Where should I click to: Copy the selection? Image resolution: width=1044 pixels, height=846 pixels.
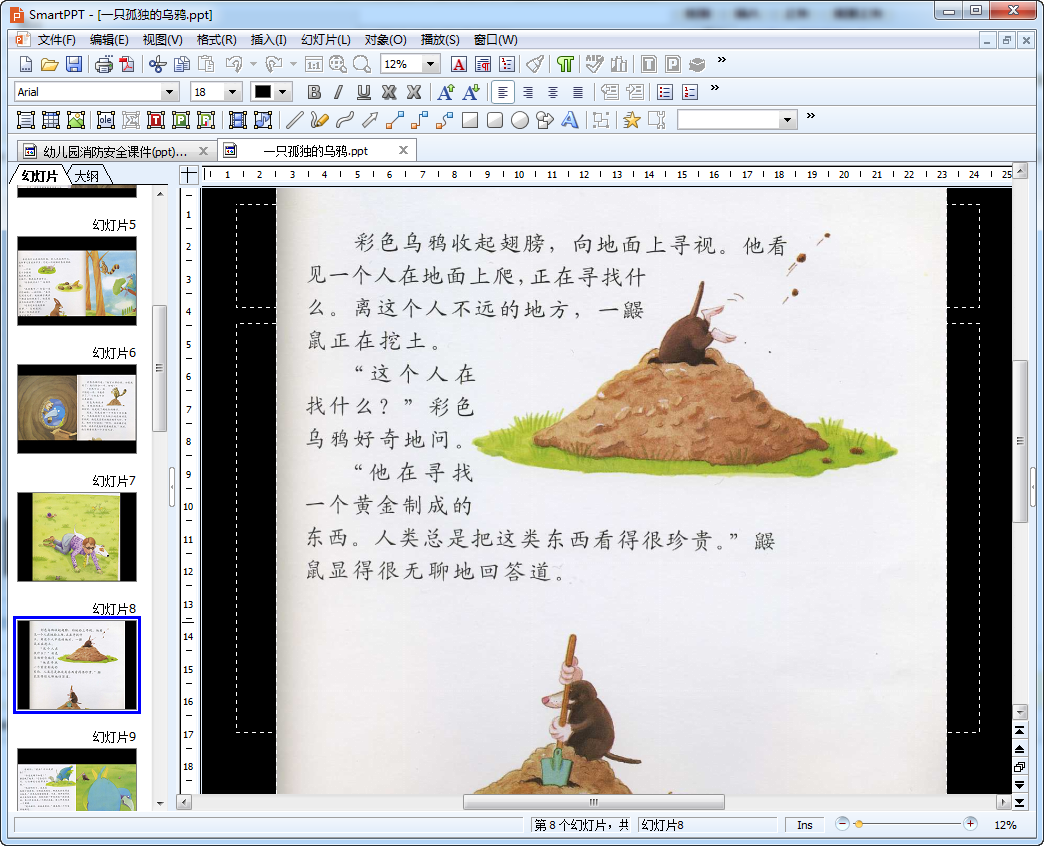pyautogui.click(x=182, y=65)
